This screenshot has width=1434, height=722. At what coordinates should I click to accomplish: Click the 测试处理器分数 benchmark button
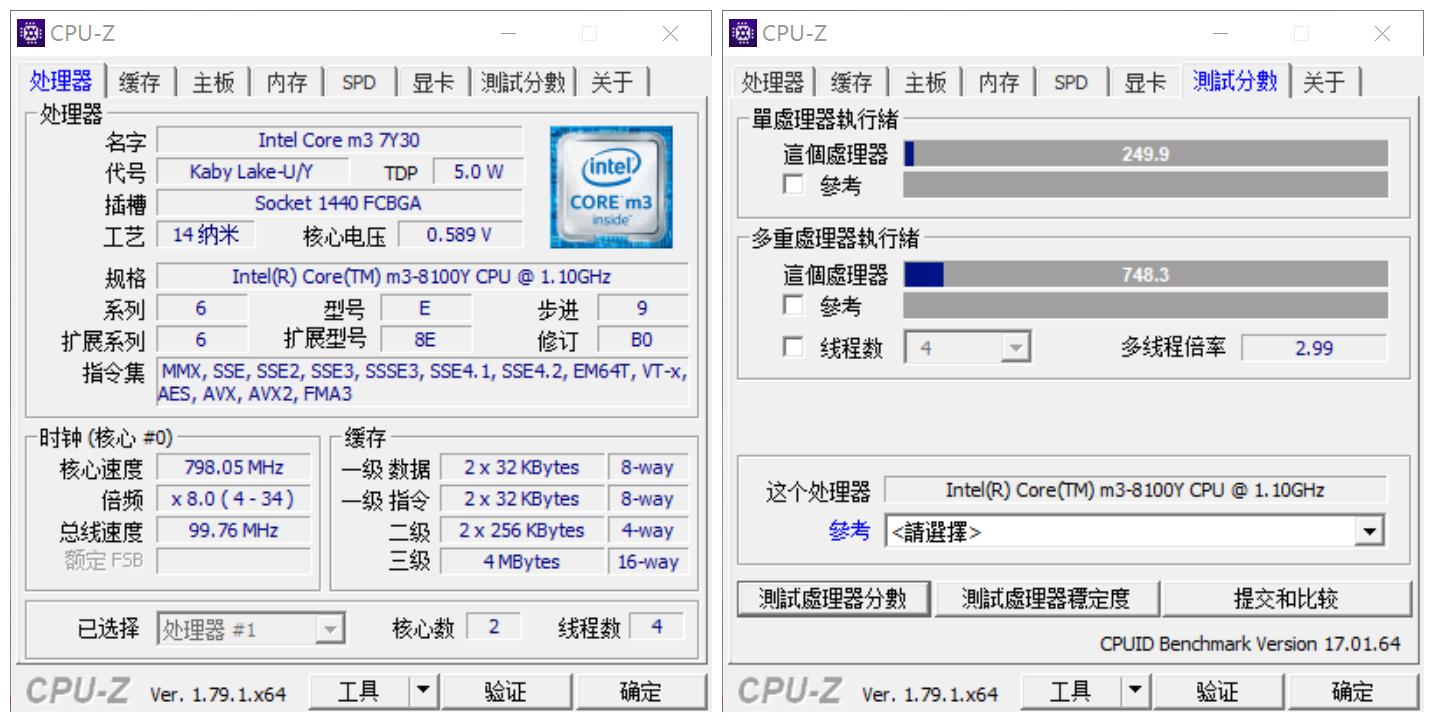click(833, 598)
